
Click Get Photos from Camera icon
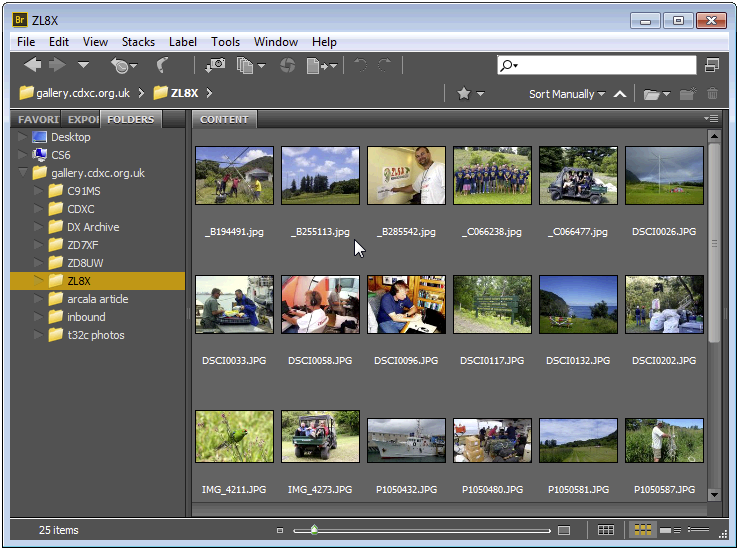pyautogui.click(x=215, y=65)
